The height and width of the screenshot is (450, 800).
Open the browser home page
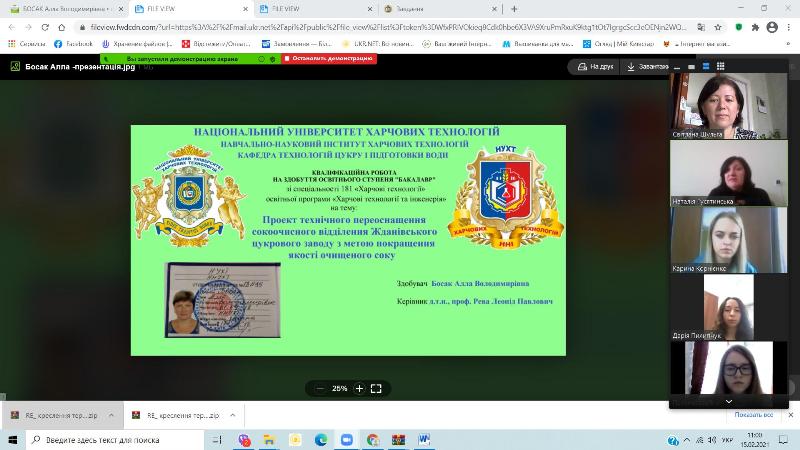click(x=62, y=27)
